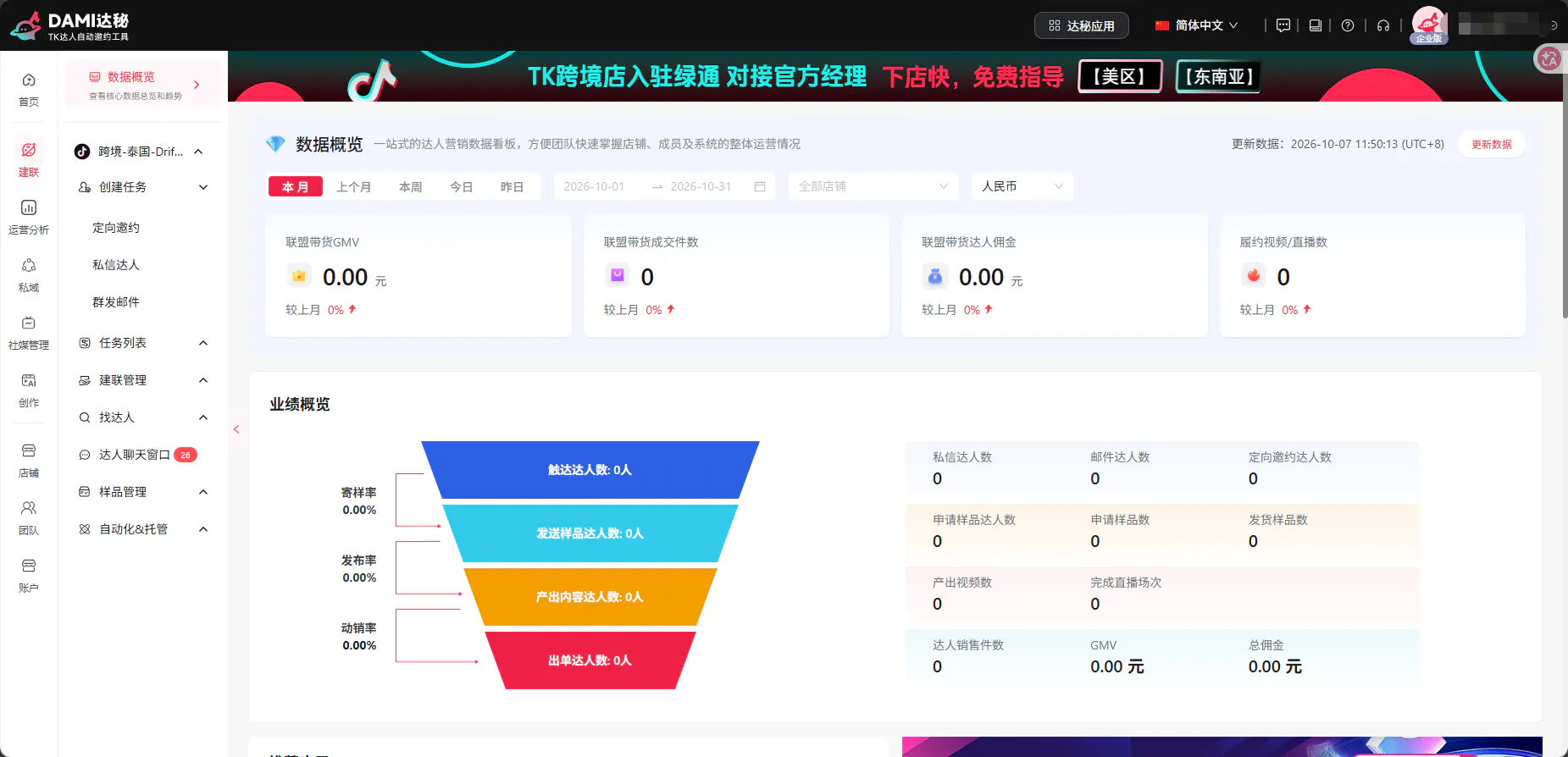Viewport: 1568px width, 757px height.
Task: Click the 2026-10-01 start date field
Action: tap(595, 186)
